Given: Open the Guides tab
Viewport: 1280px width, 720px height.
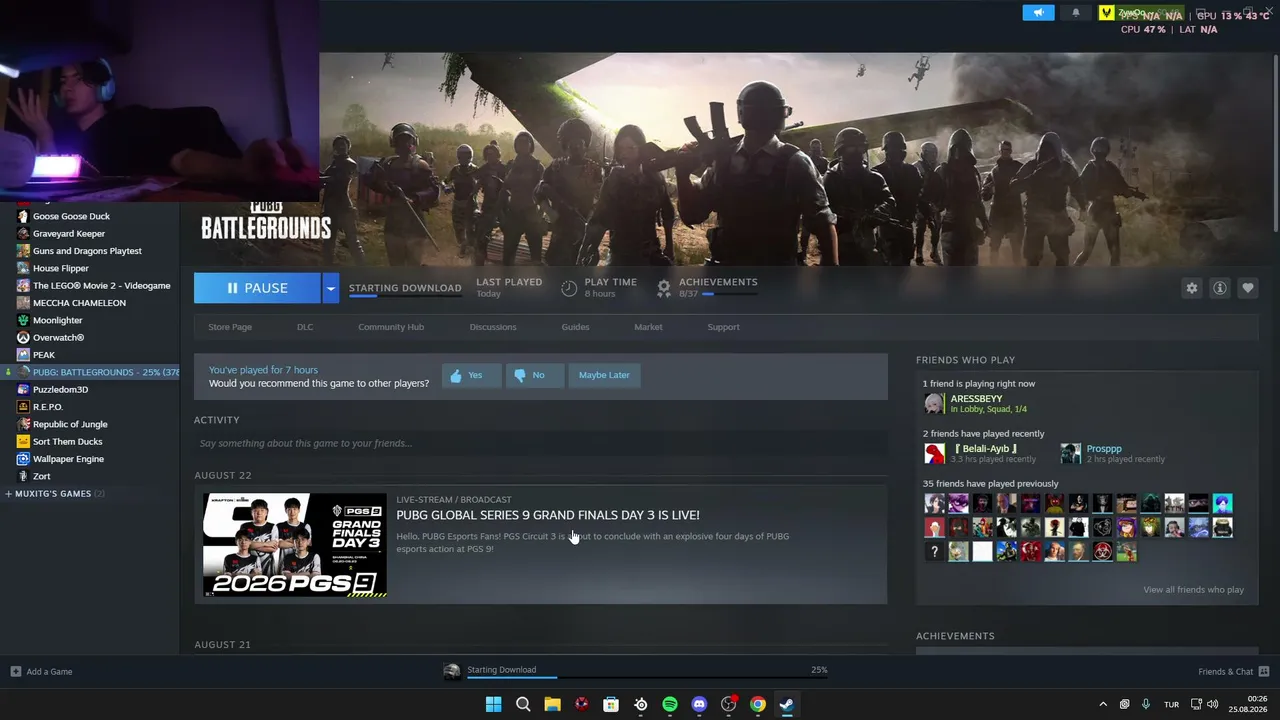Looking at the screenshot, I should pyautogui.click(x=575, y=327).
